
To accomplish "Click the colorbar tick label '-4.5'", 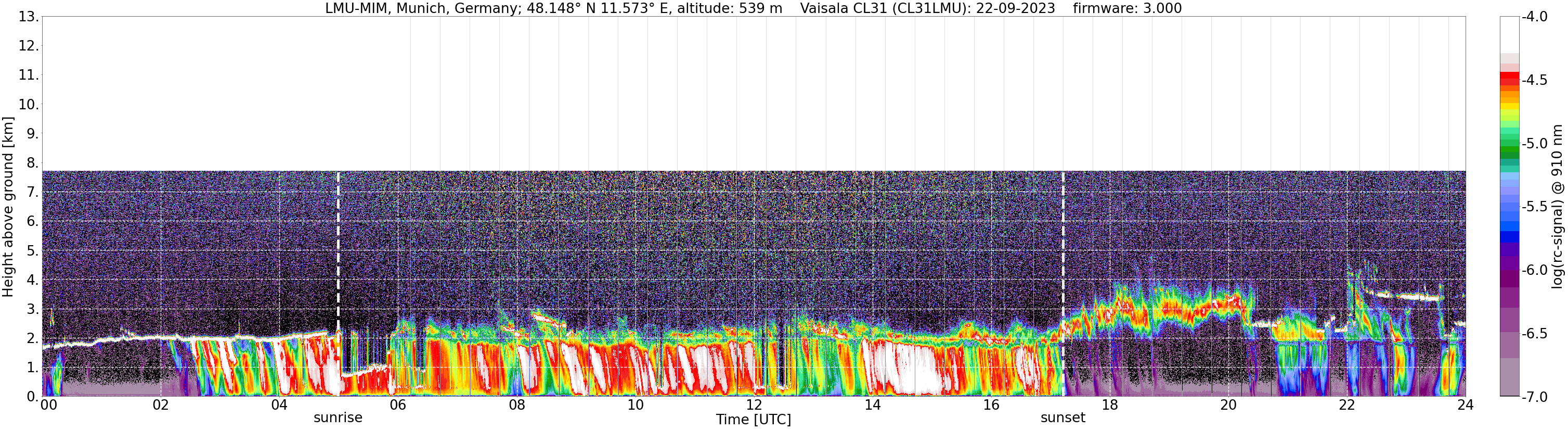I will coord(1534,80).
